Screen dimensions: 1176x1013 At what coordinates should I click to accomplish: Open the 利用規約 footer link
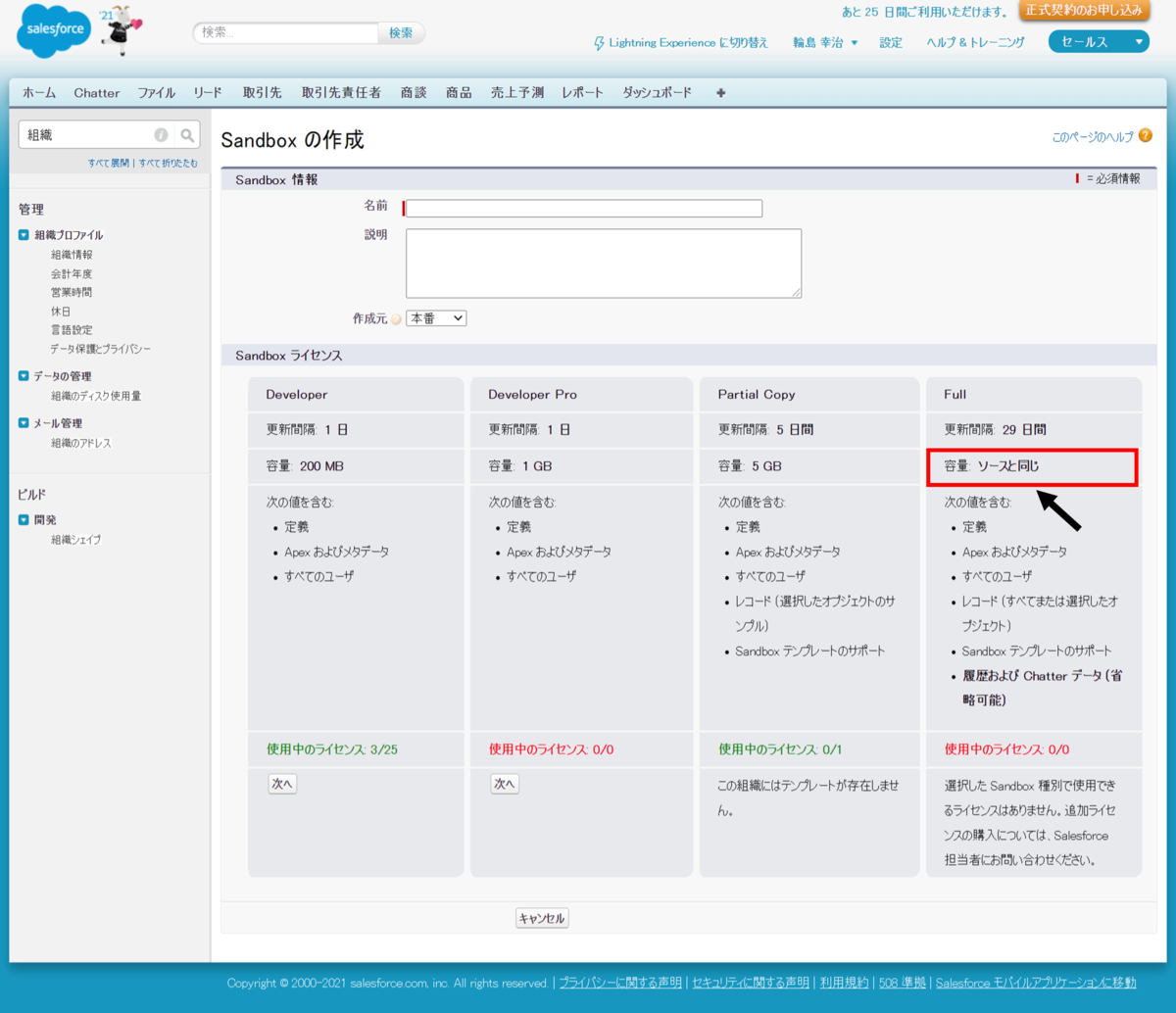[x=844, y=983]
